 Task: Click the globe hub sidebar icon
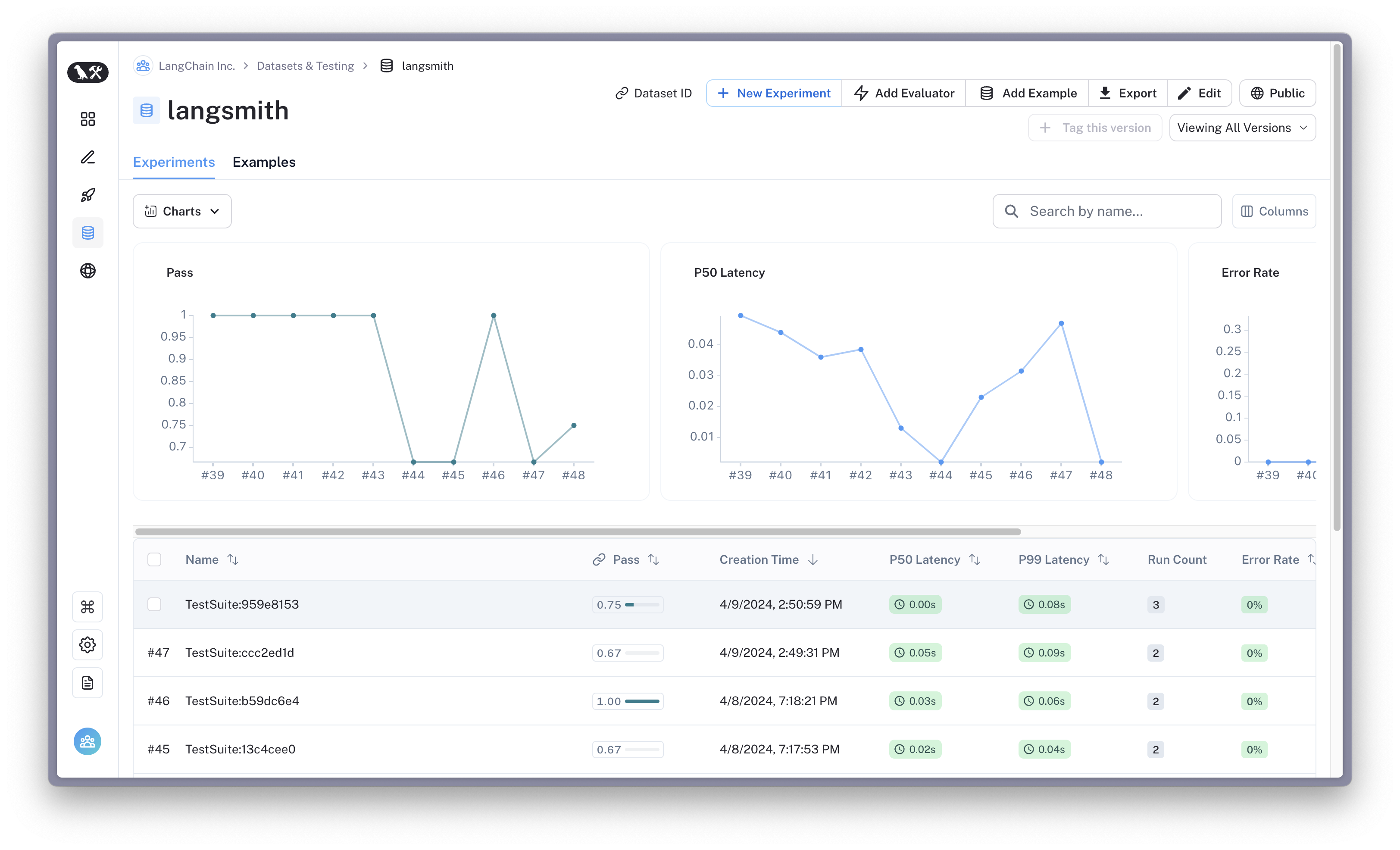pyautogui.click(x=87, y=270)
